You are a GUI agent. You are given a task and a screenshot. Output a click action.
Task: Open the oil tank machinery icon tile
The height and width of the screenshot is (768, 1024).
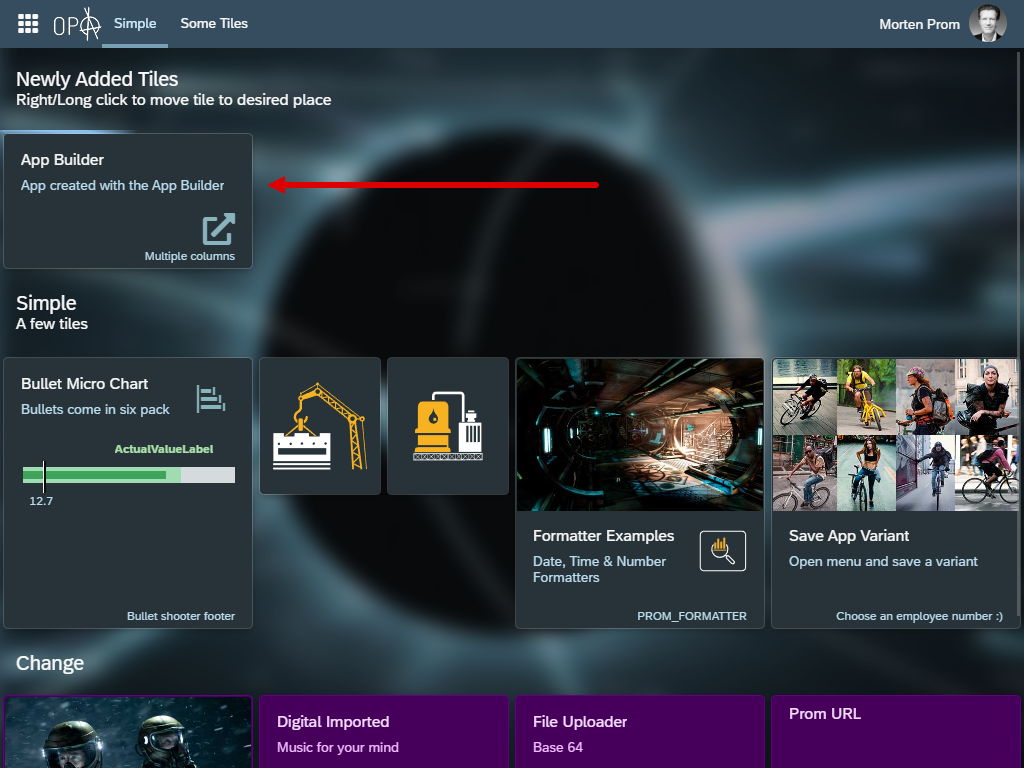point(448,426)
